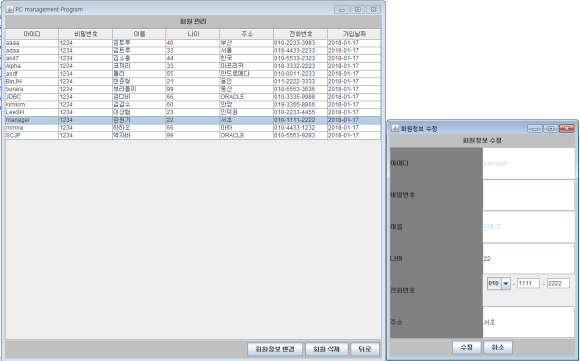Select the row with ID SCJP

(193, 135)
